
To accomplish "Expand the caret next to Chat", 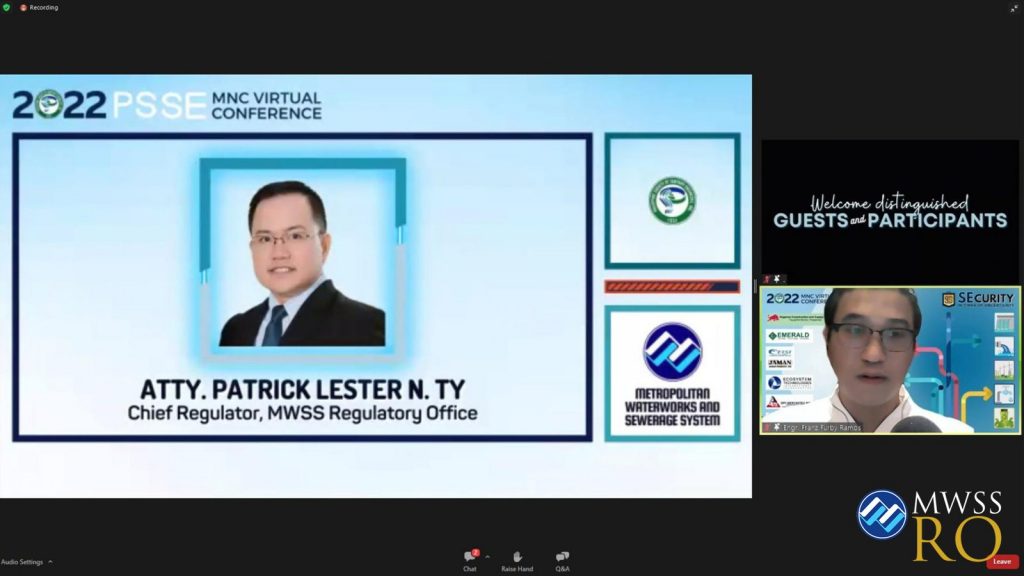I will [487, 557].
